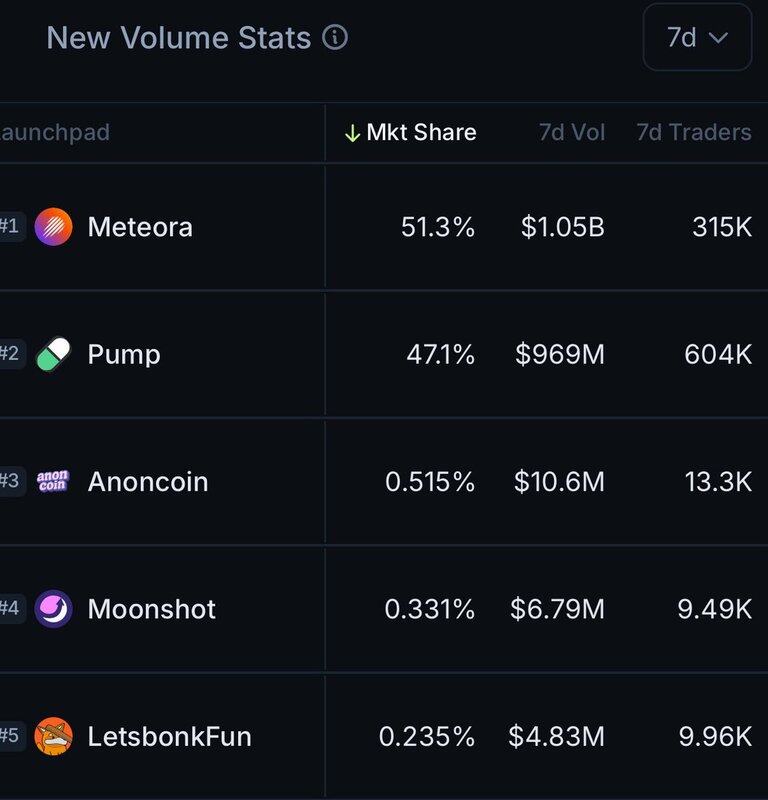Click the Meteora launchpad logo icon
This screenshot has height=800, width=768.
click(x=54, y=227)
